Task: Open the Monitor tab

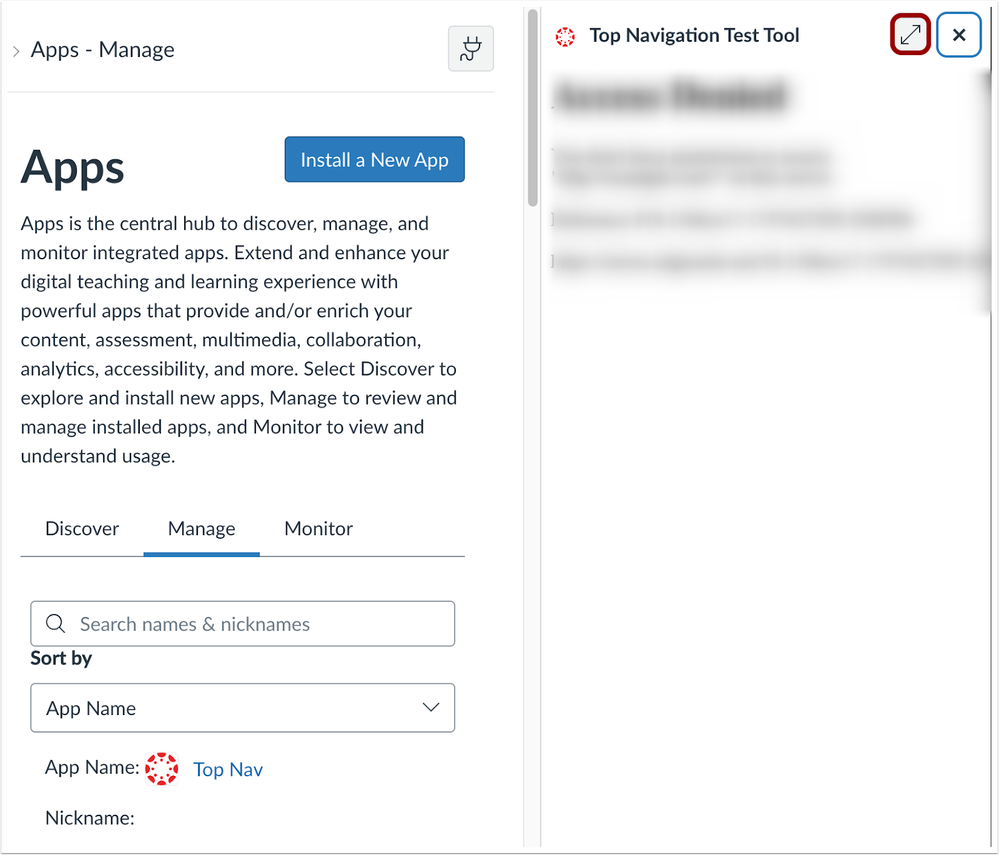Action: (319, 529)
